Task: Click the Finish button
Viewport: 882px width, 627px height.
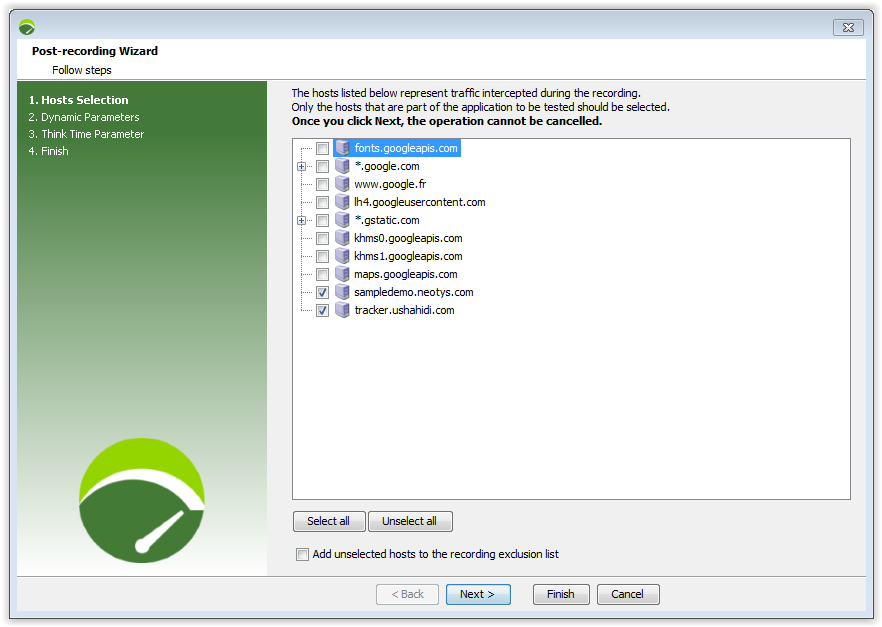Action: [560, 594]
